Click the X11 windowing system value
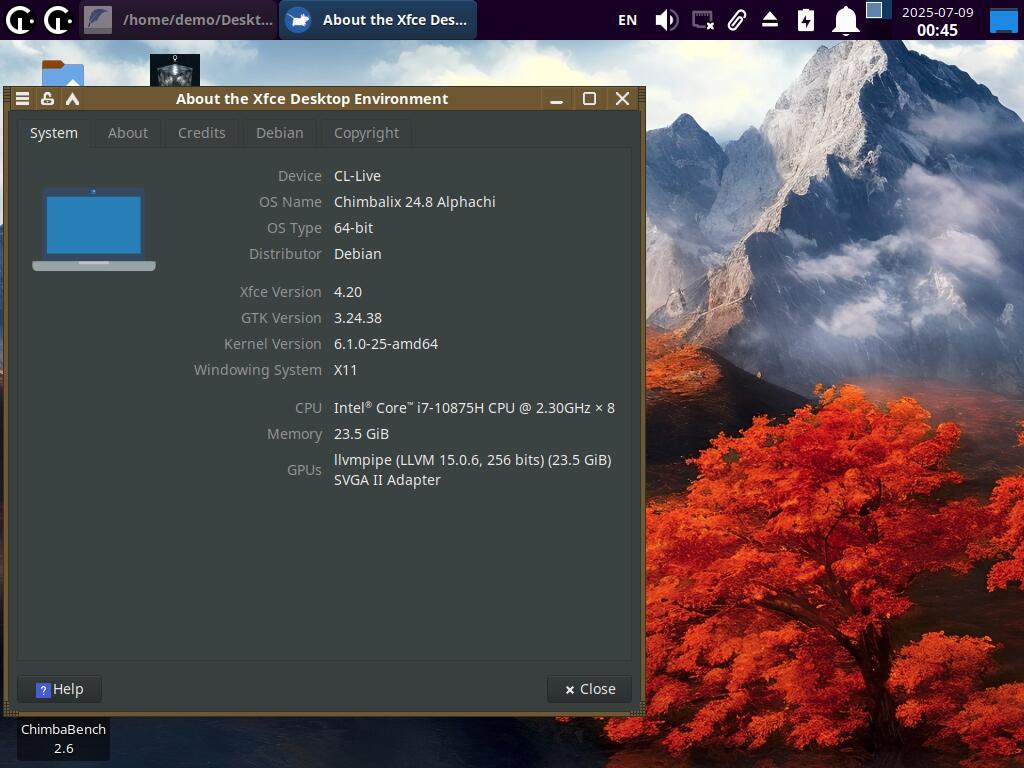This screenshot has width=1024, height=768. 345,370
